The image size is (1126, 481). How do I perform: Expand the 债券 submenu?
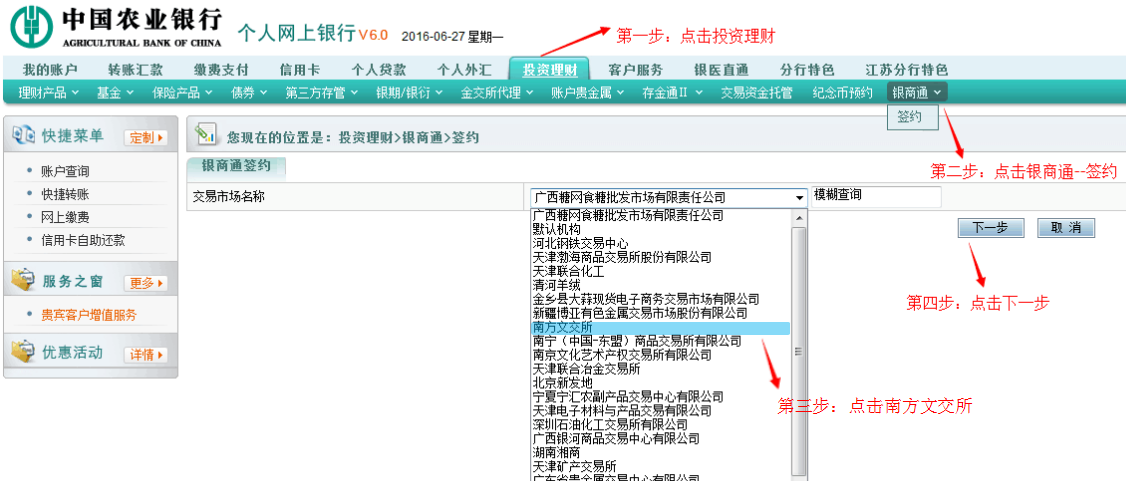pyautogui.click(x=249, y=92)
